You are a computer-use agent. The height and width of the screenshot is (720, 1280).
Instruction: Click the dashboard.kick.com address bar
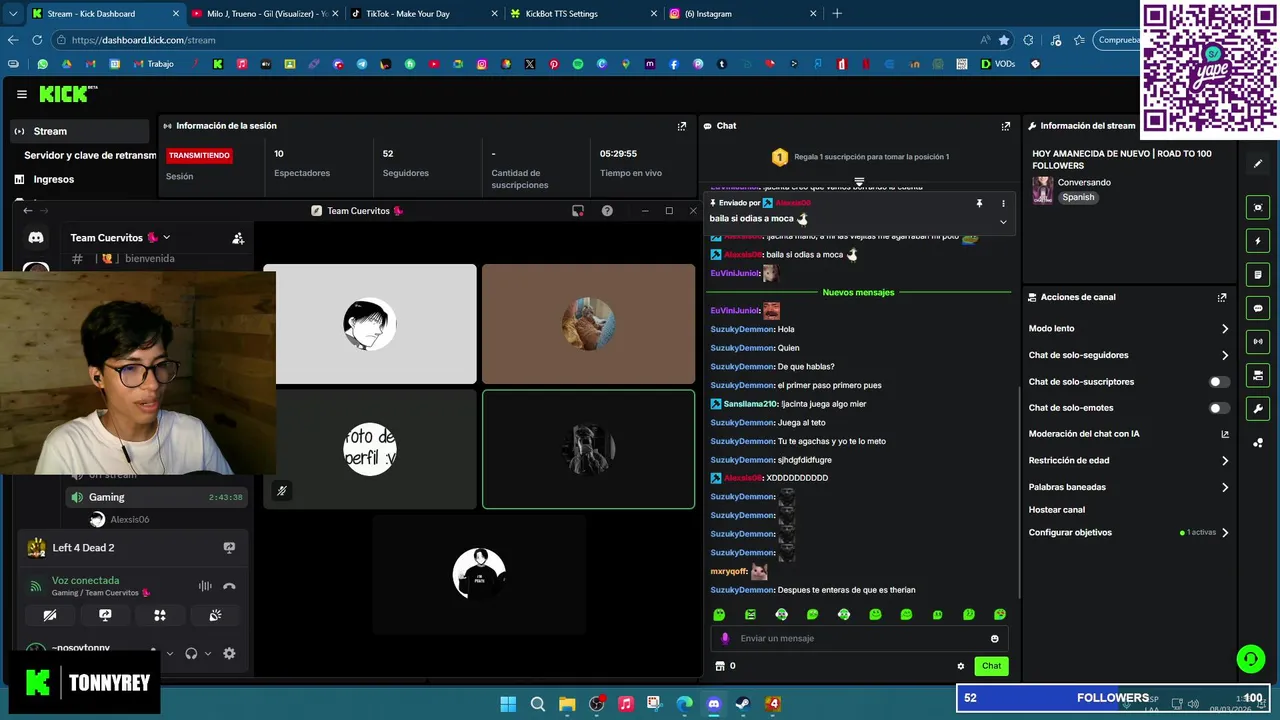[520, 40]
